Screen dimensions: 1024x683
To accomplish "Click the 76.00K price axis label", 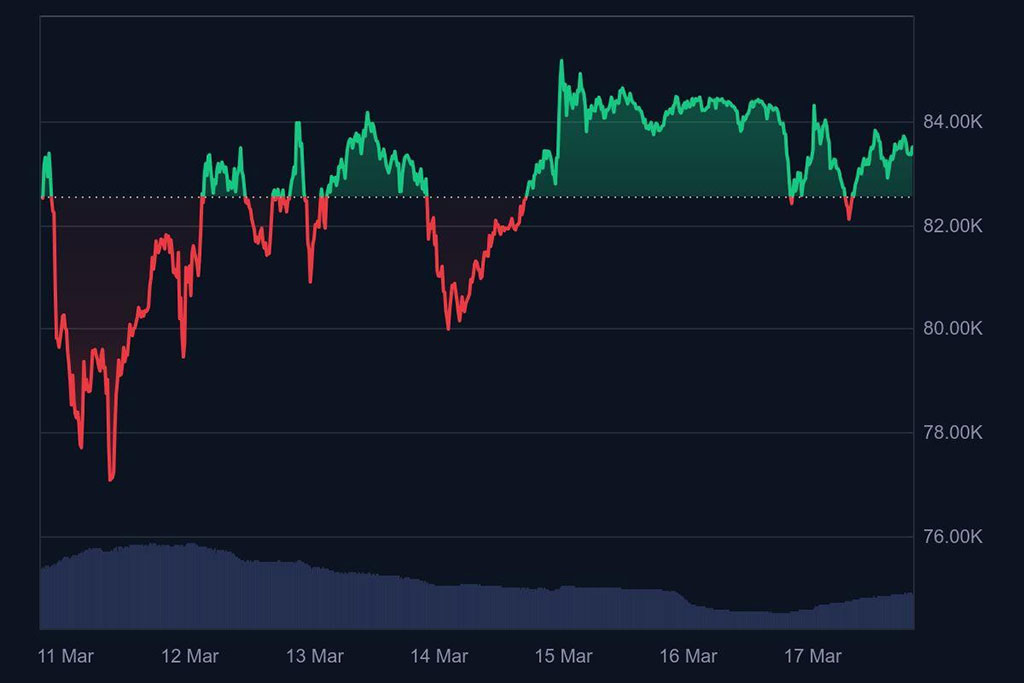I will pos(952,536).
